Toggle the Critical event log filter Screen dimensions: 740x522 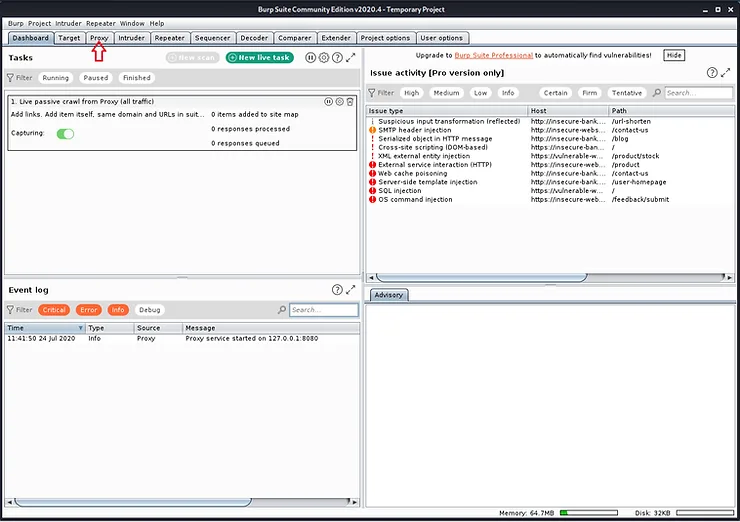54,310
